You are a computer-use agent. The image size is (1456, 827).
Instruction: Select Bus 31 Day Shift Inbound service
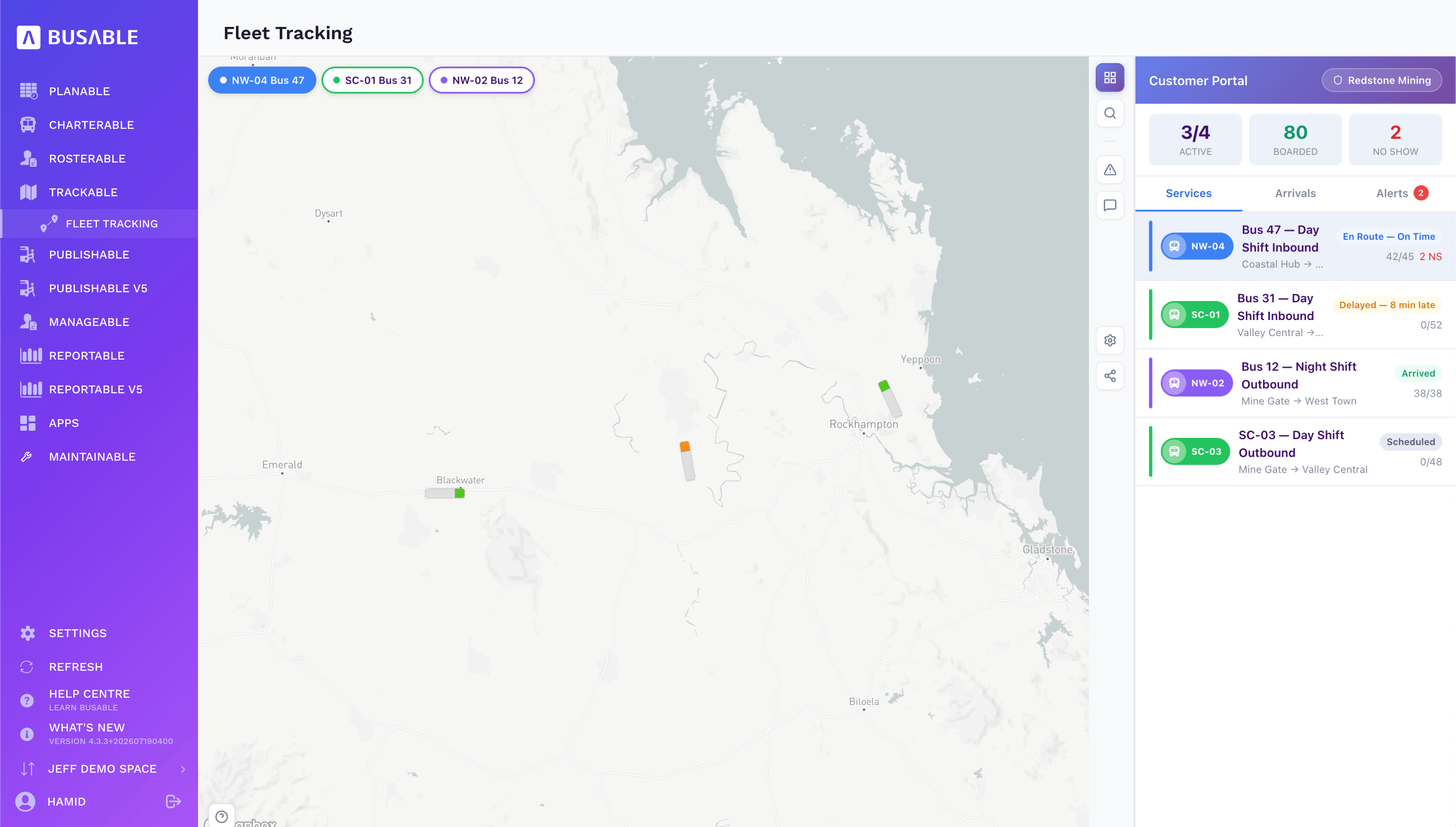(x=1295, y=315)
